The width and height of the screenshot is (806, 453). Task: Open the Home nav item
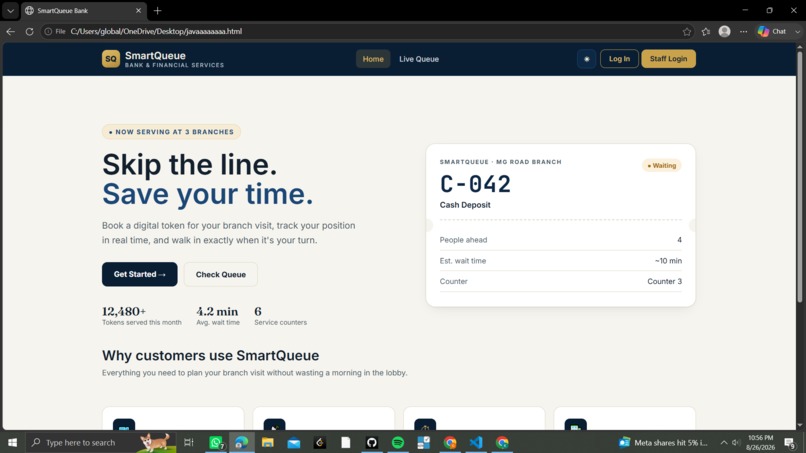373,59
